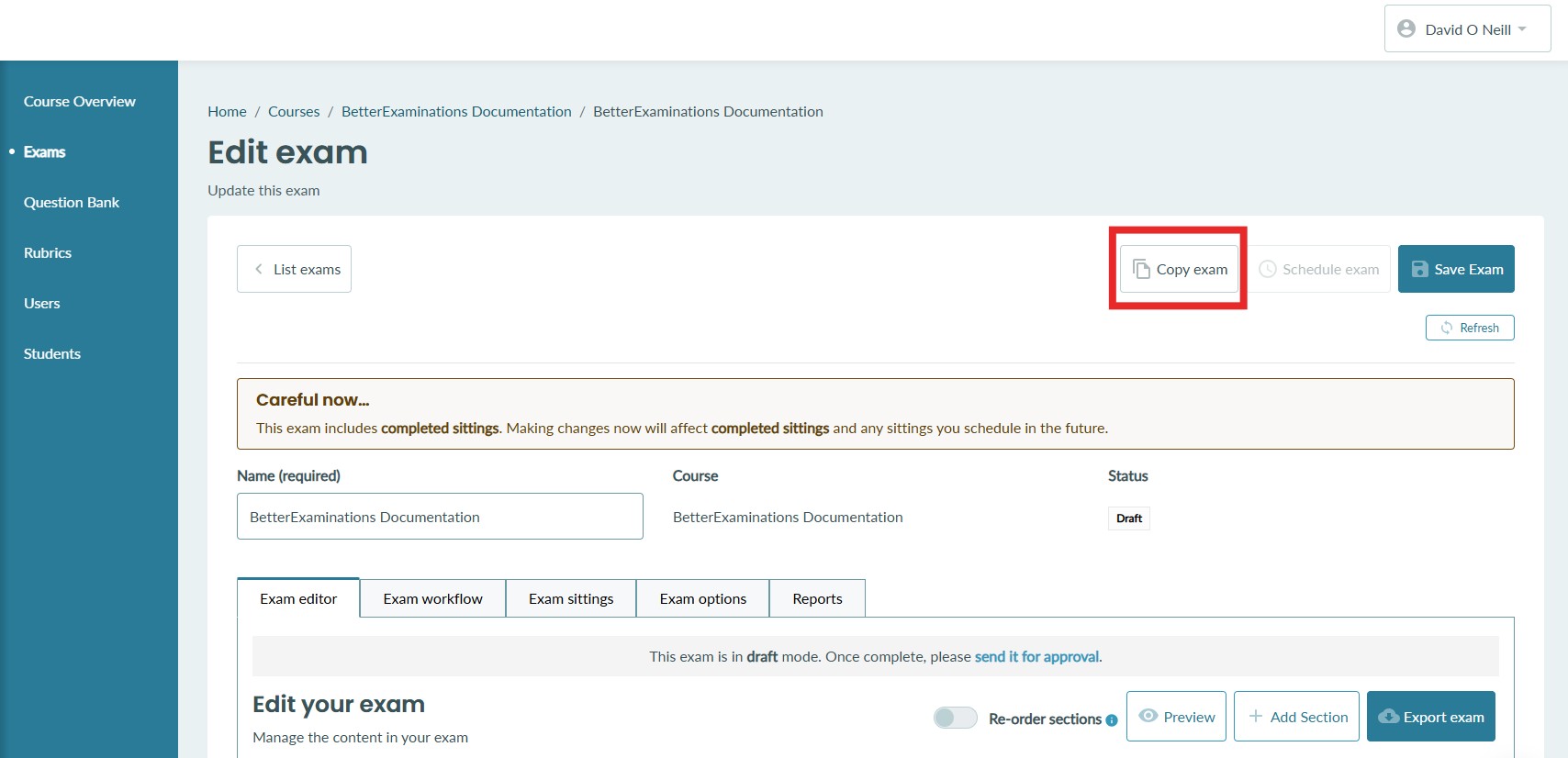The width and height of the screenshot is (1568, 758).
Task: Click the info icon beside Re-order sections
Action: point(1112,720)
